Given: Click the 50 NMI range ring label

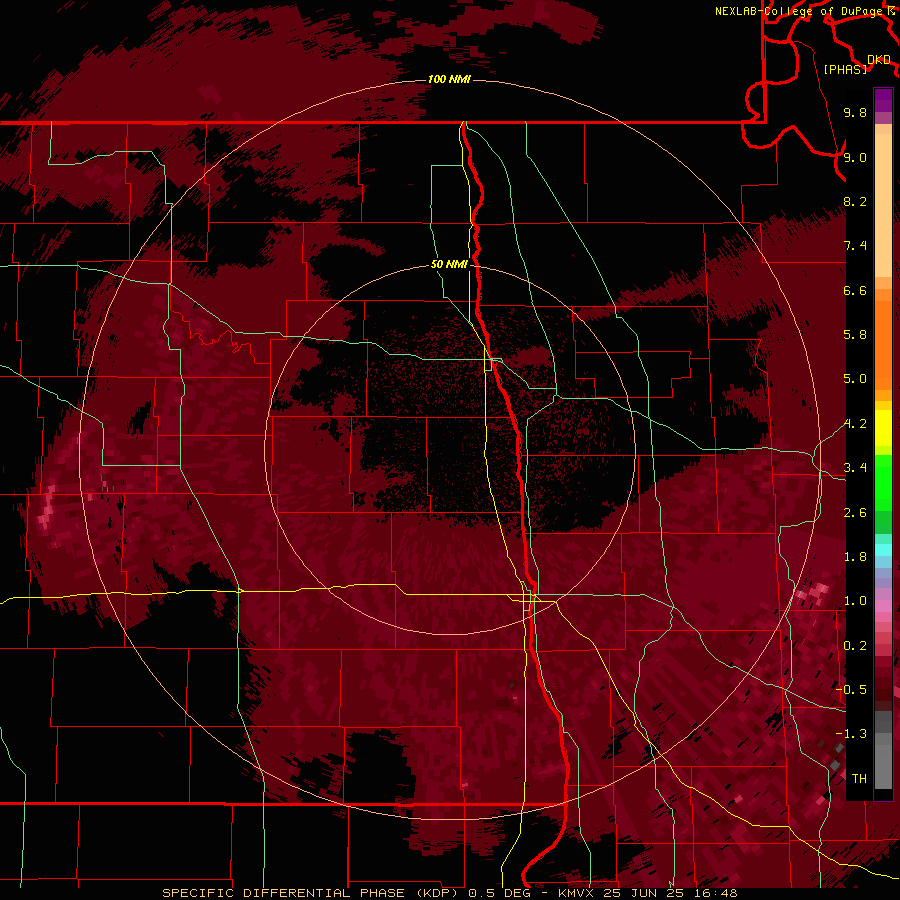Looking at the screenshot, I should (449, 264).
